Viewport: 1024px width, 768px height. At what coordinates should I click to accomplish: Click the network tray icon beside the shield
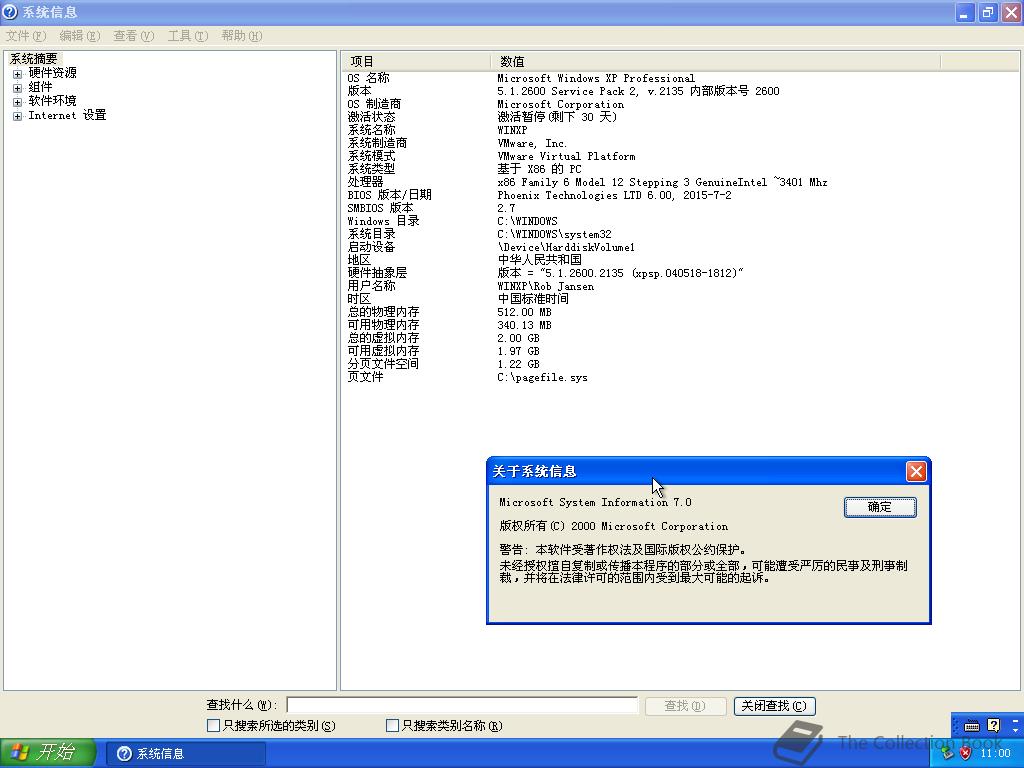(x=948, y=754)
